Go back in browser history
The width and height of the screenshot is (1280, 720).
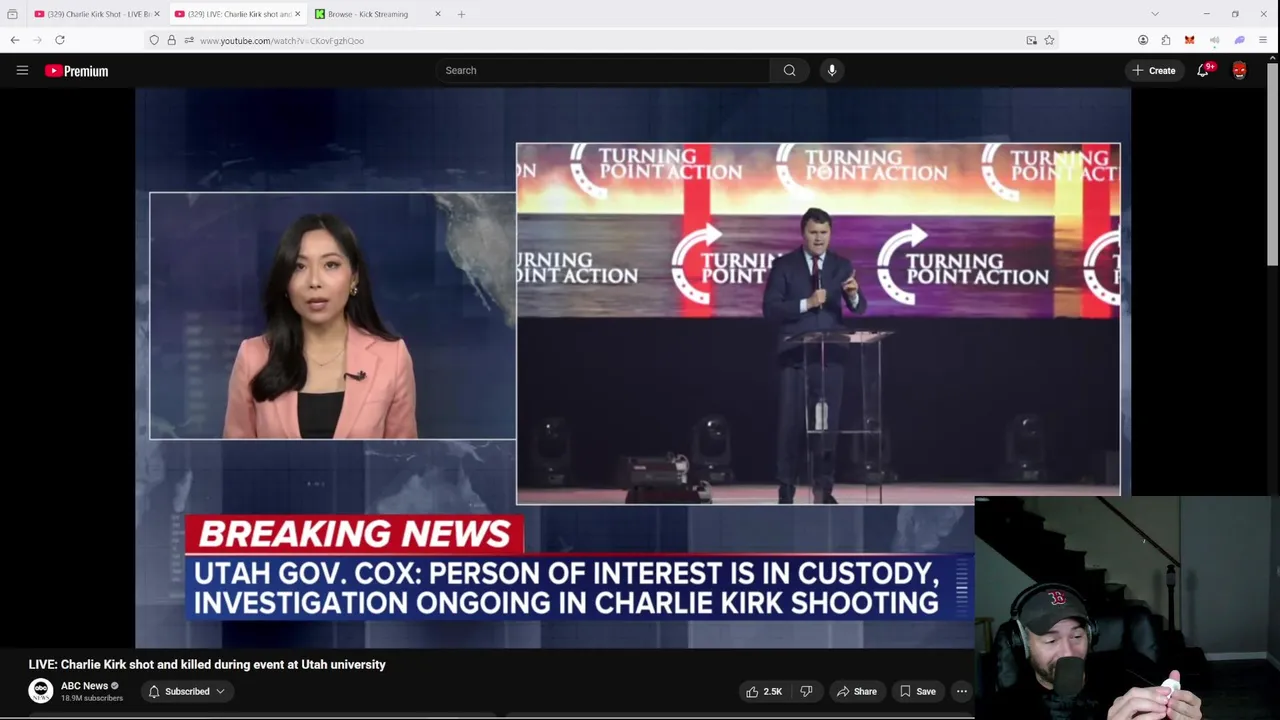pyautogui.click(x=15, y=40)
